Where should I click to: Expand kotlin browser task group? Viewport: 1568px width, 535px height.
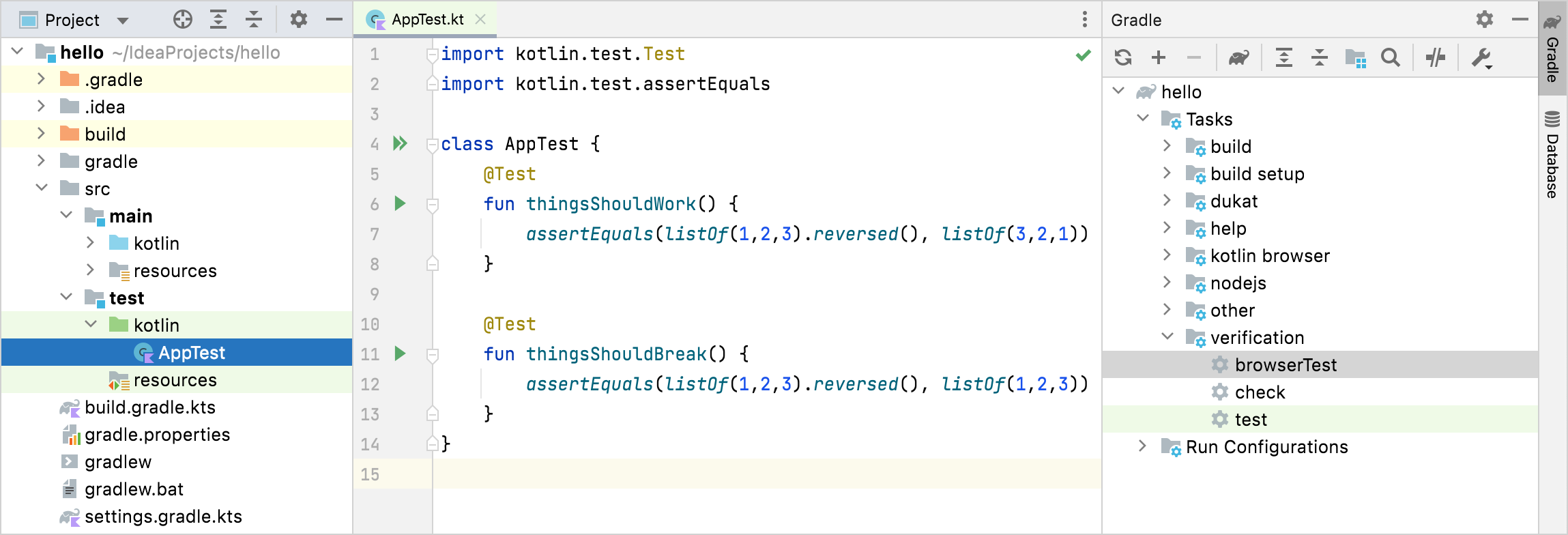tap(1167, 255)
